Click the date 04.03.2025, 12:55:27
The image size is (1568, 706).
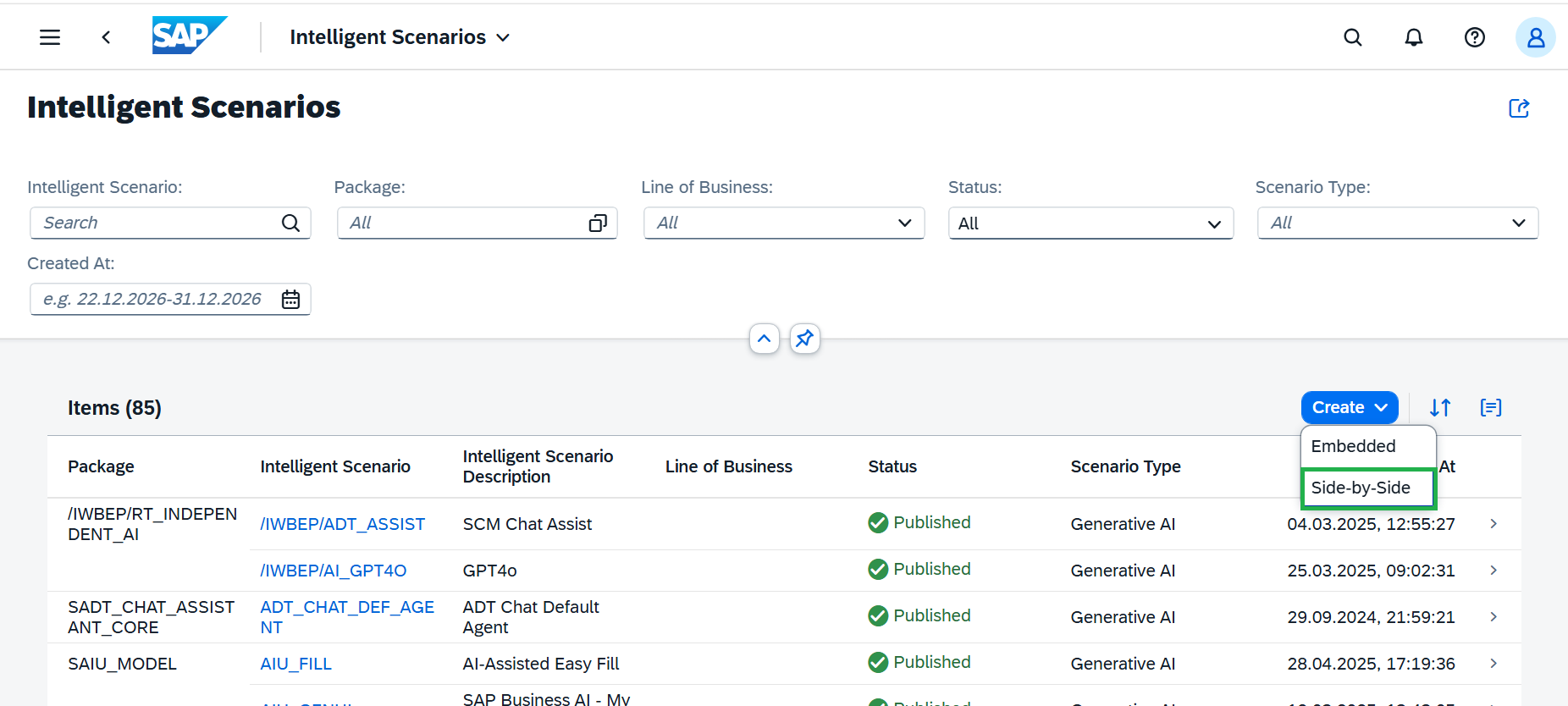coord(1372,524)
